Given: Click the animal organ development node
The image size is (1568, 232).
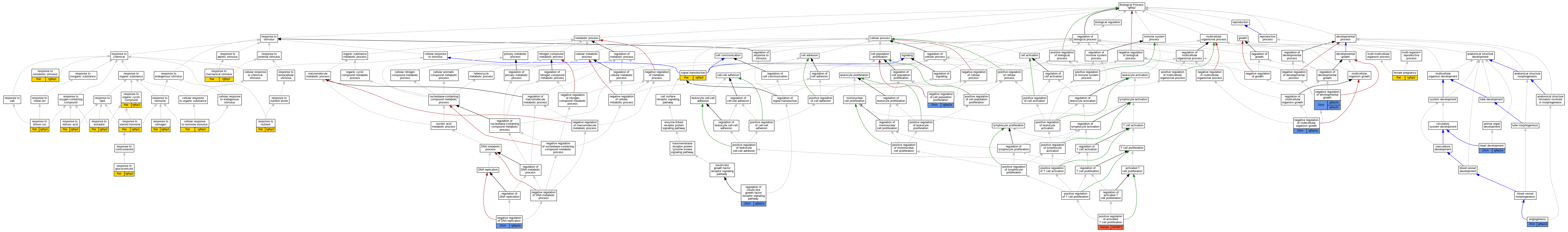Looking at the screenshot, I should click(x=1491, y=125).
